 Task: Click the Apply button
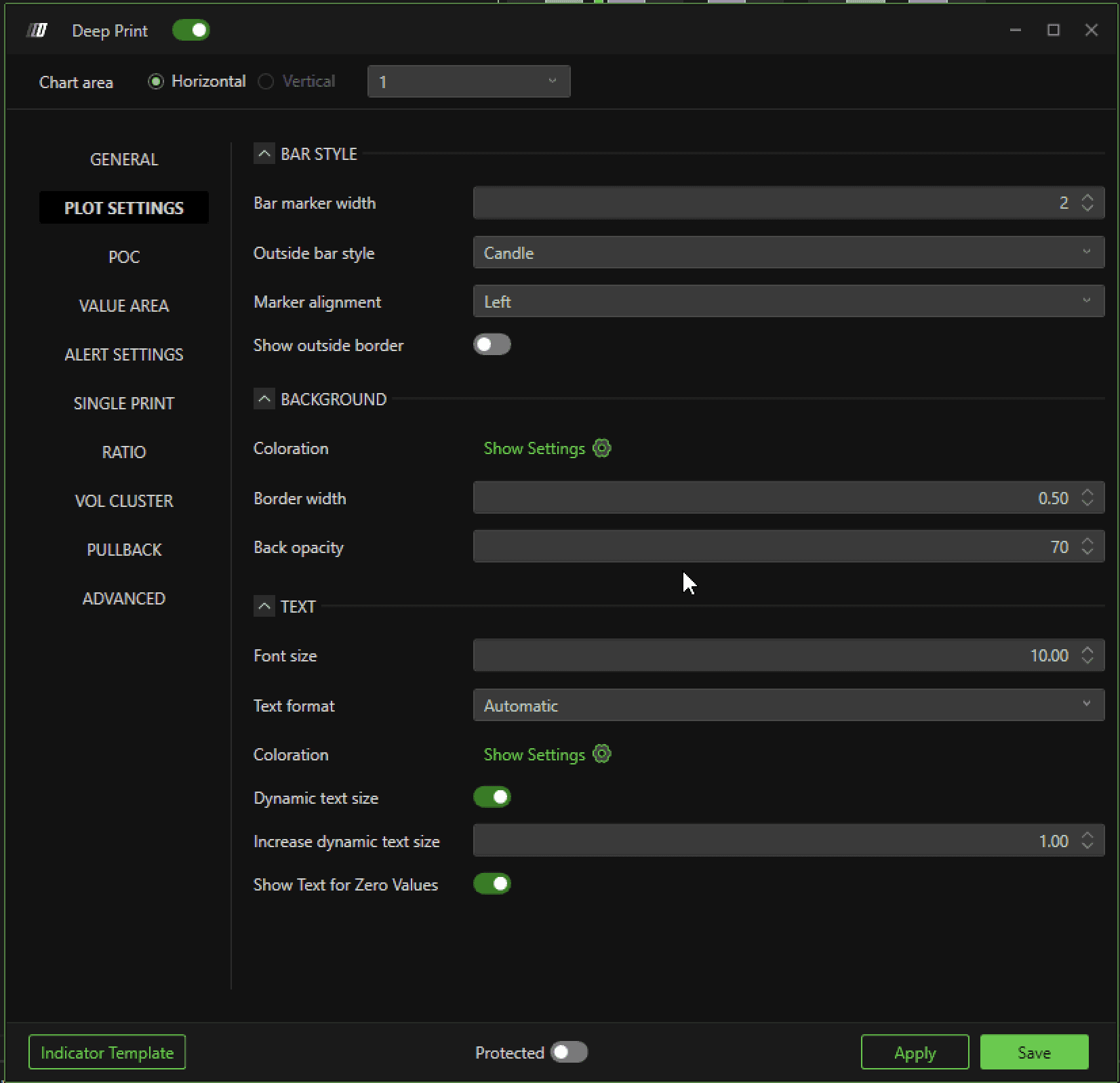click(x=915, y=1053)
